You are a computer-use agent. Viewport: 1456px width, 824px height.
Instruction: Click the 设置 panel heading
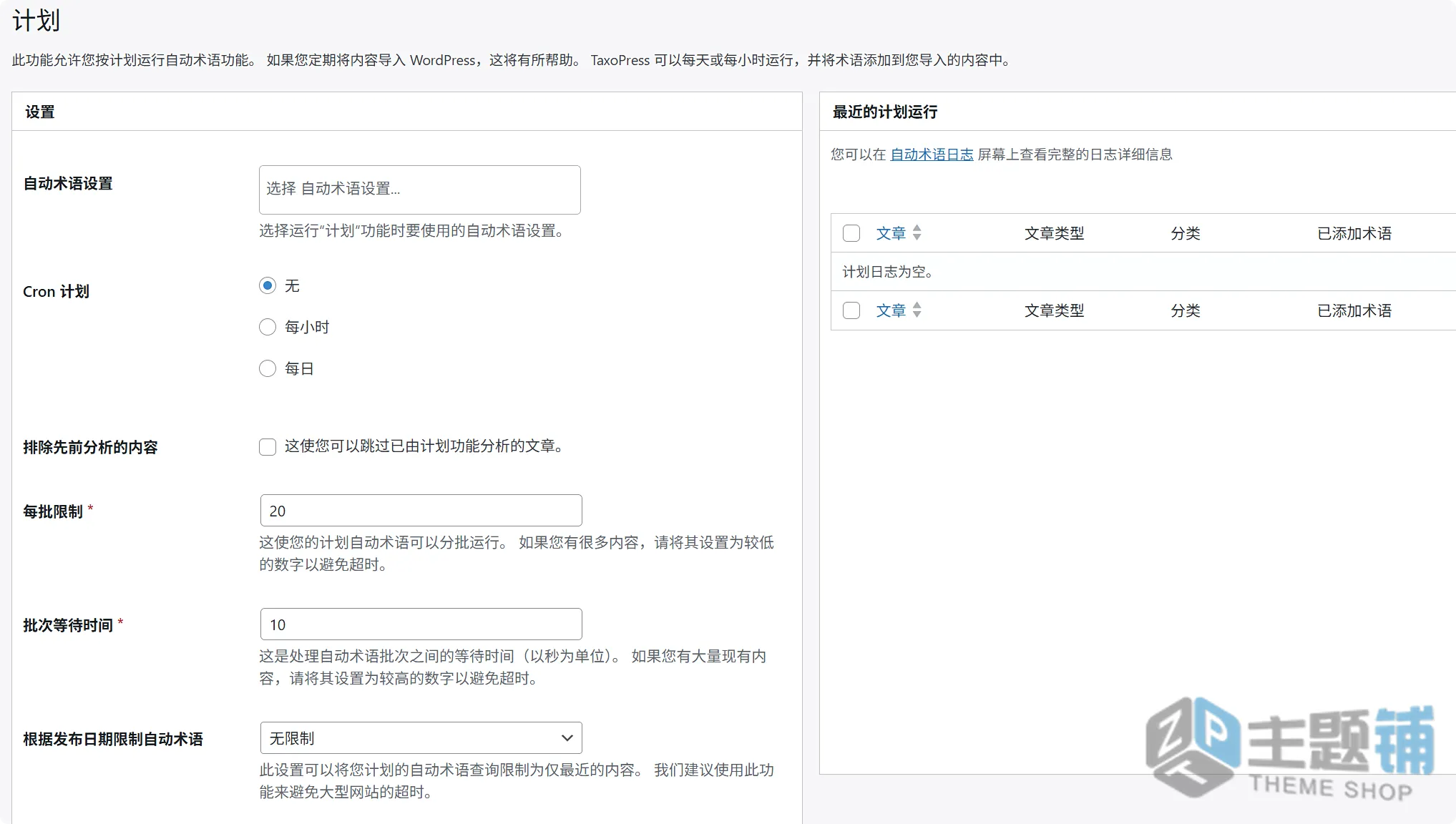[x=40, y=112]
